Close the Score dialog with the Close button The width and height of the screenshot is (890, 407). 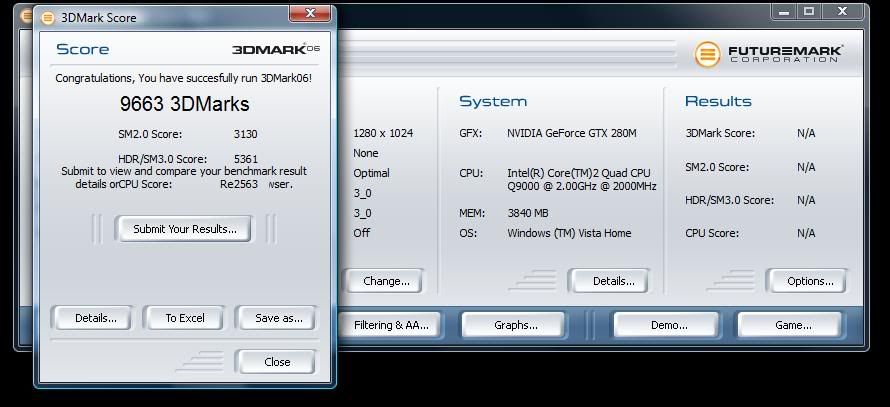[276, 362]
